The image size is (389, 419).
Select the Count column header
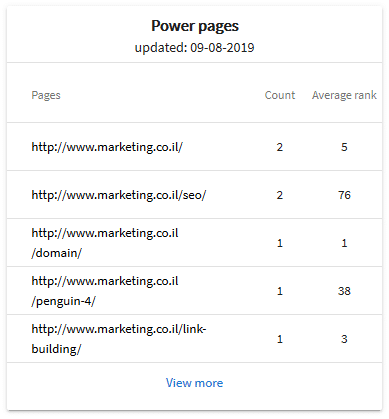[280, 95]
